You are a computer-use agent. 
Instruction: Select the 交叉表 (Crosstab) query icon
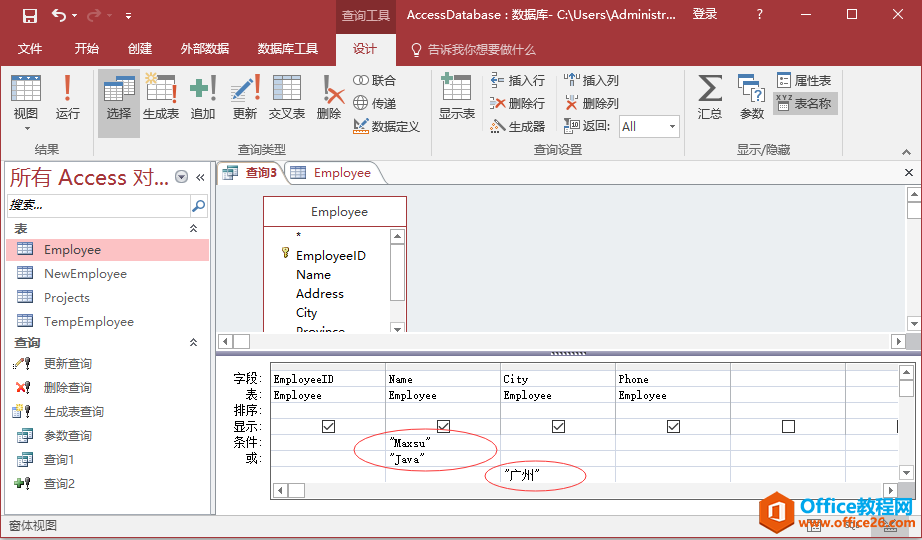pos(287,97)
